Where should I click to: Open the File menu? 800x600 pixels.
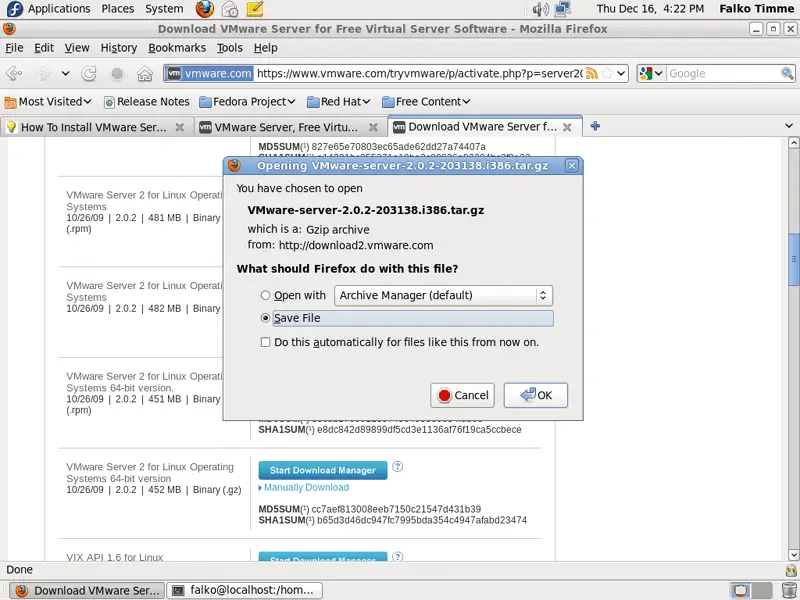point(14,48)
